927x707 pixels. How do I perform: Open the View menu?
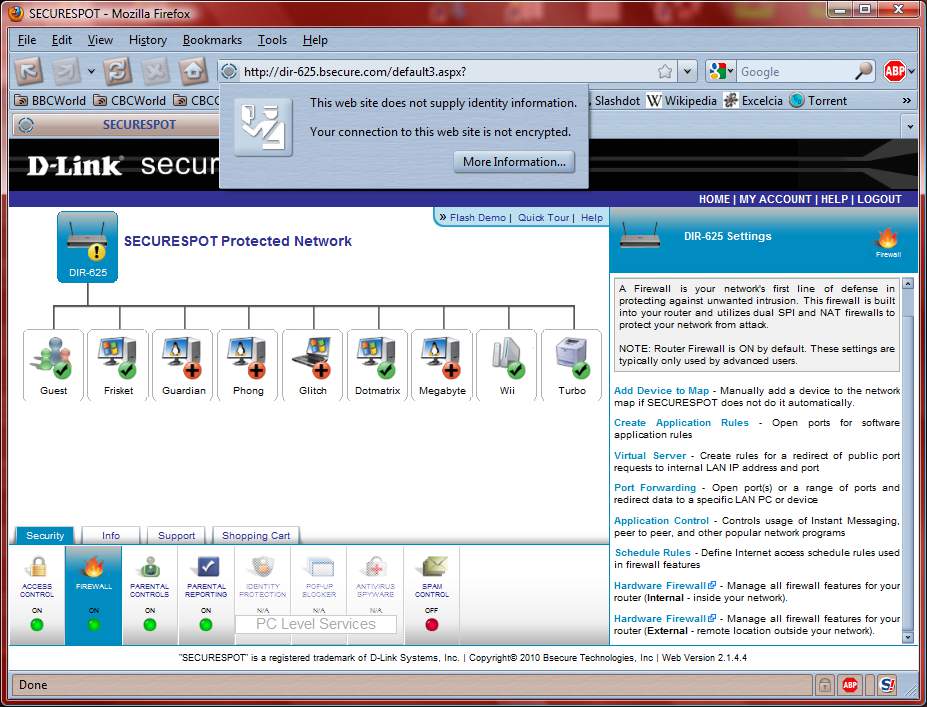click(x=101, y=40)
